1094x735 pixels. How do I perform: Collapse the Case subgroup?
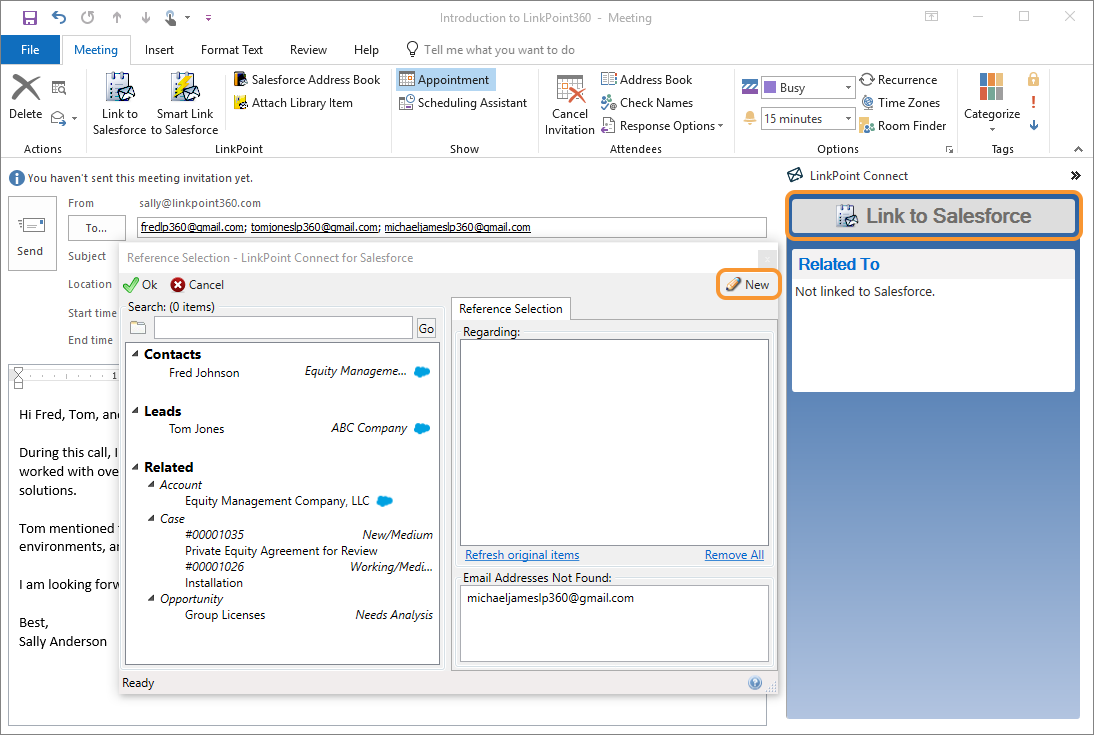pyautogui.click(x=151, y=518)
